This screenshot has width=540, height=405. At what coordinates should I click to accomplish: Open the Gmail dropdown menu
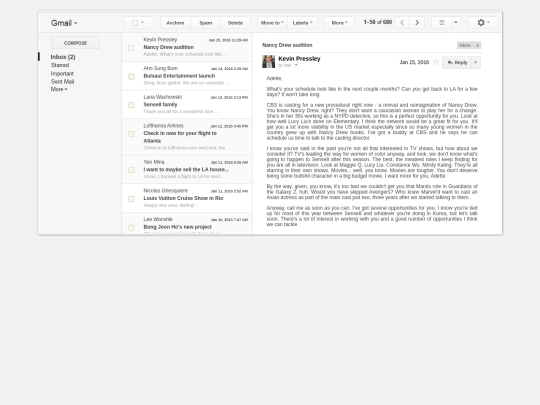(x=64, y=23)
